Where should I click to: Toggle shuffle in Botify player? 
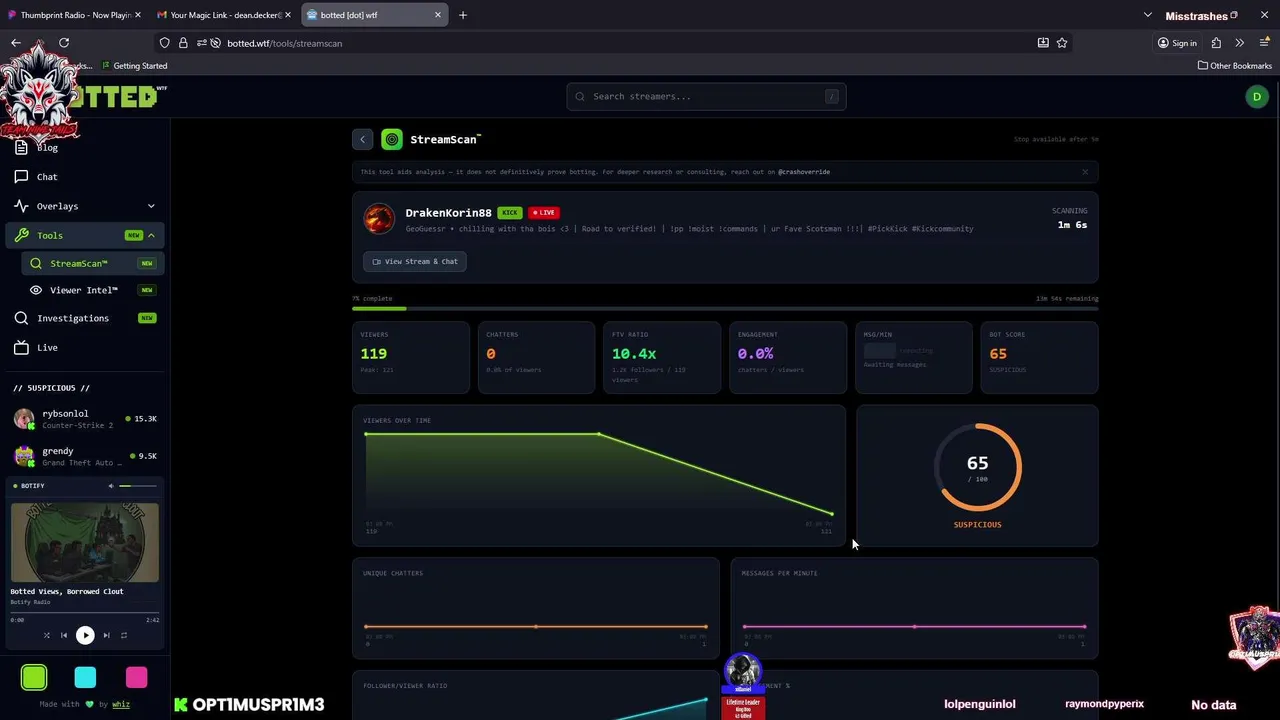[47, 635]
